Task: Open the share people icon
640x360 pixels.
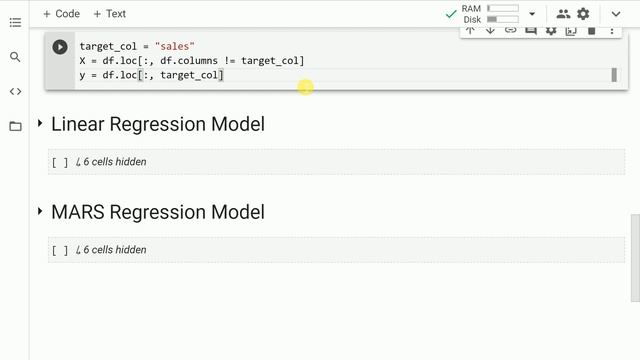Action: (x=563, y=14)
